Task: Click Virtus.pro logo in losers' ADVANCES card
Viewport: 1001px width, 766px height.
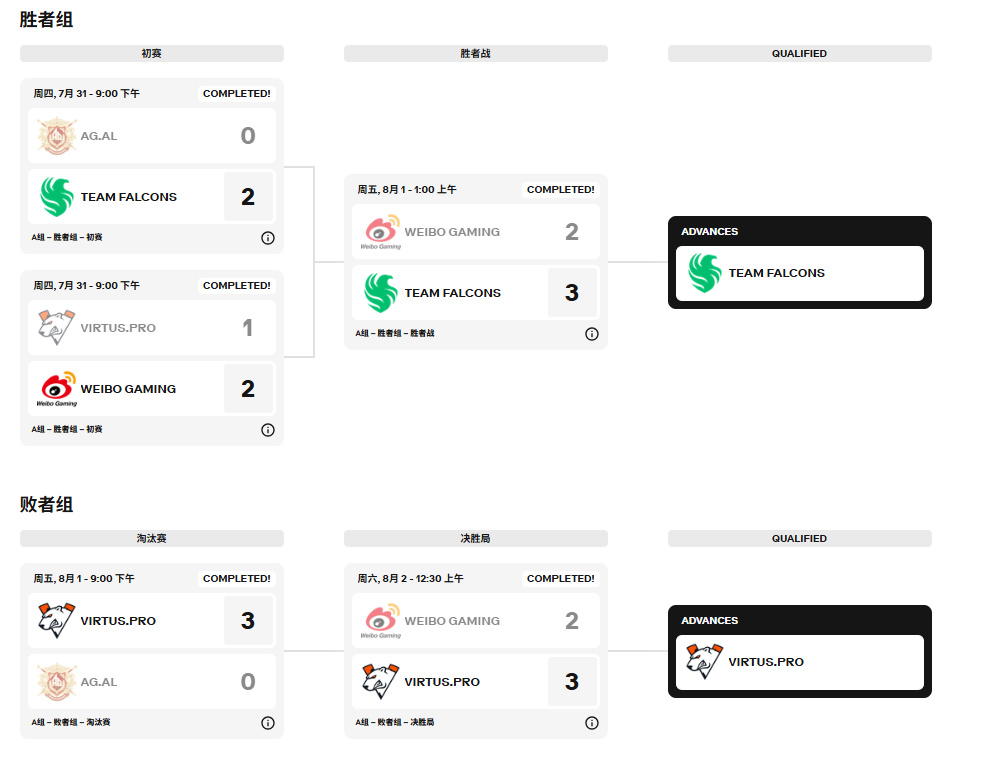Action: (x=704, y=662)
